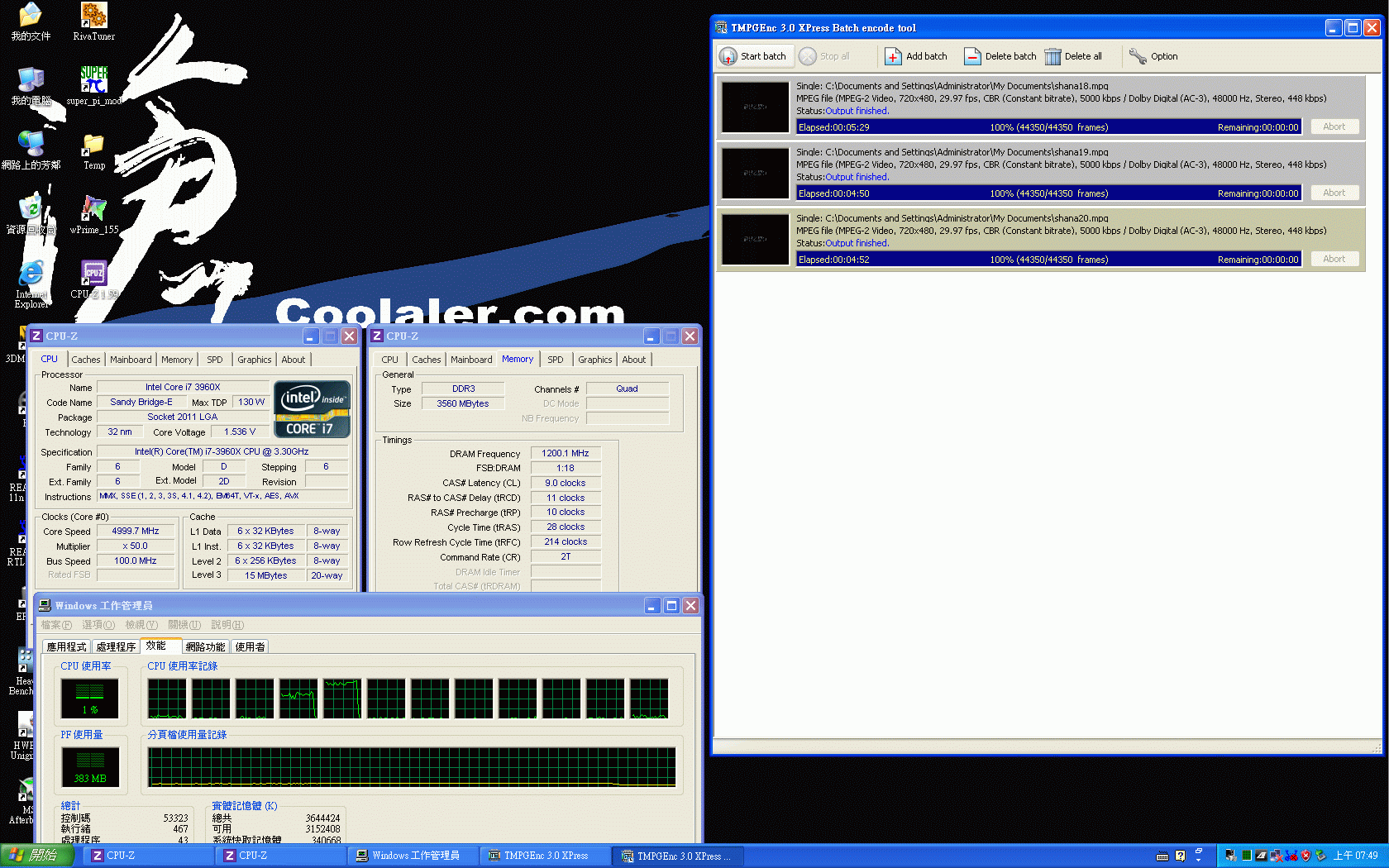The width and height of the screenshot is (1389, 868).
Task: Click Abort for the shana19.mpg job
Action: coord(1334,193)
